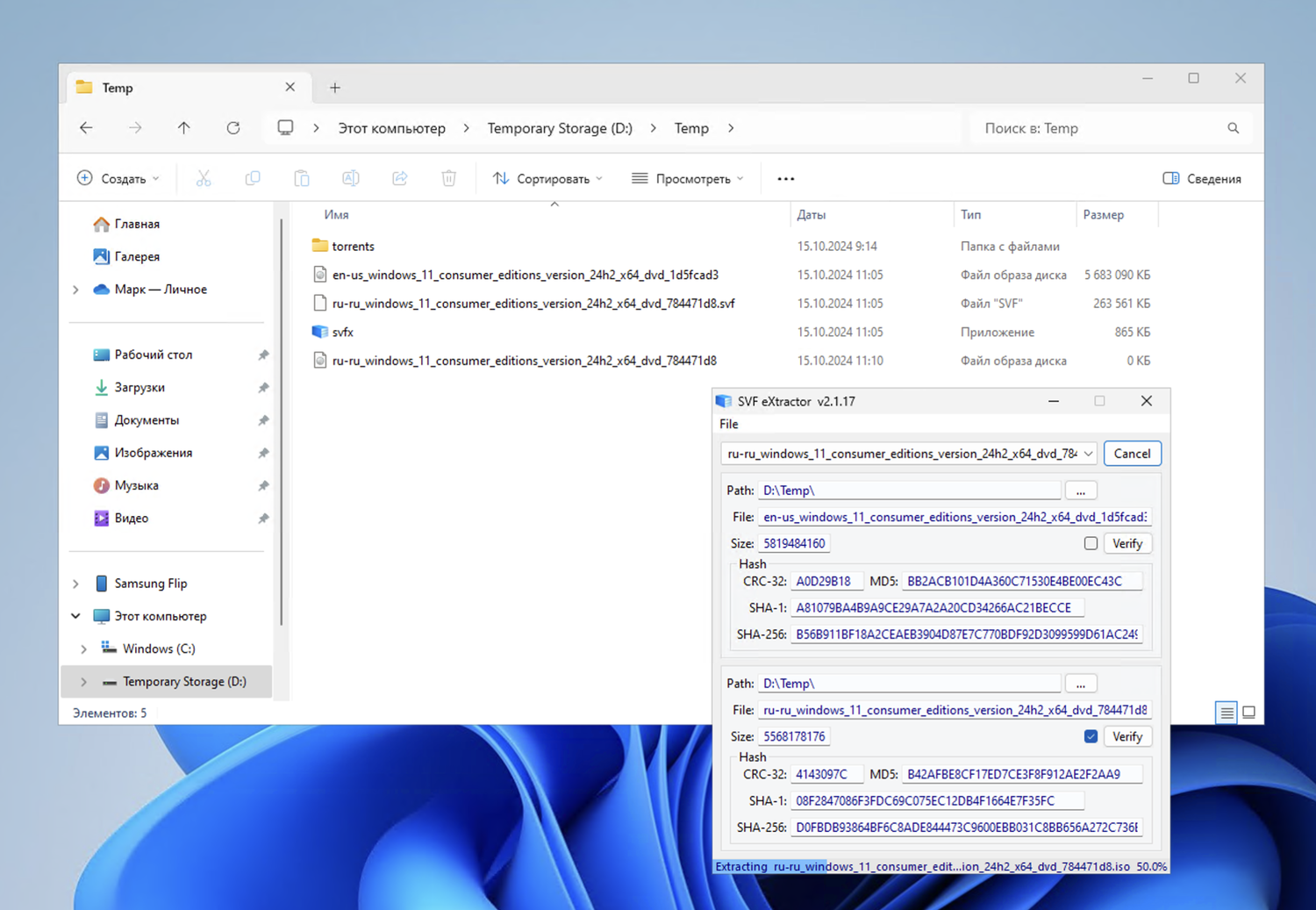The width and height of the screenshot is (1316, 910).
Task: Navigate up one folder level
Action: click(183, 128)
